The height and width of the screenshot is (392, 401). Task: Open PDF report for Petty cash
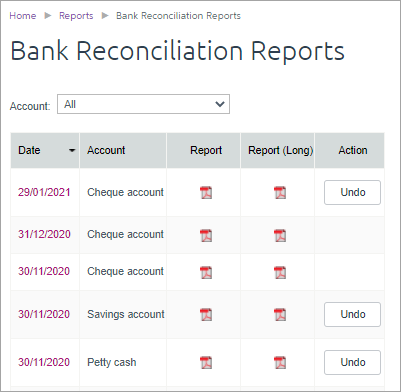[x=206, y=362]
